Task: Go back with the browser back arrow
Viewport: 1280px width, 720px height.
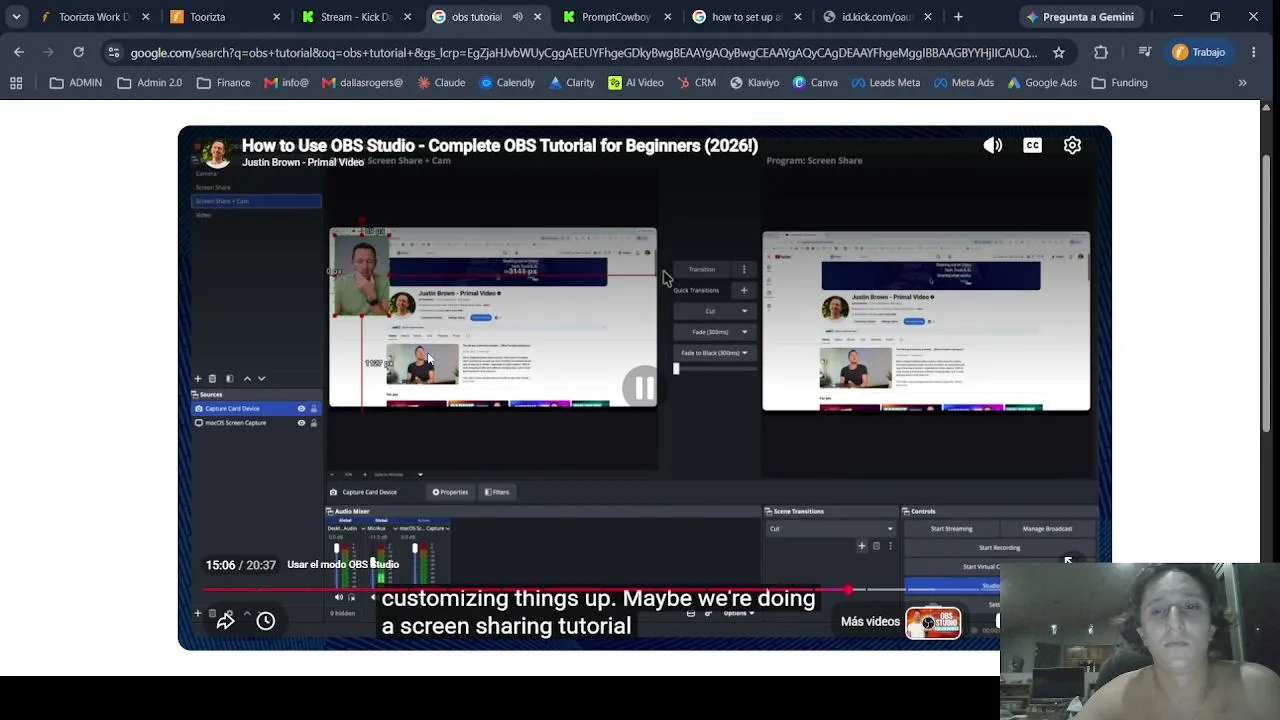Action: click(19, 52)
